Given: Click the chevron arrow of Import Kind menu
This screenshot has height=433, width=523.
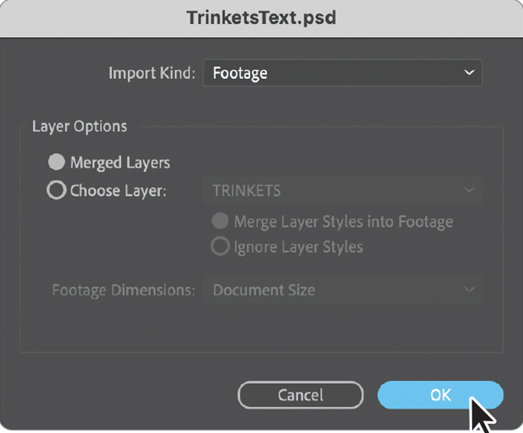Looking at the screenshot, I should (469, 72).
